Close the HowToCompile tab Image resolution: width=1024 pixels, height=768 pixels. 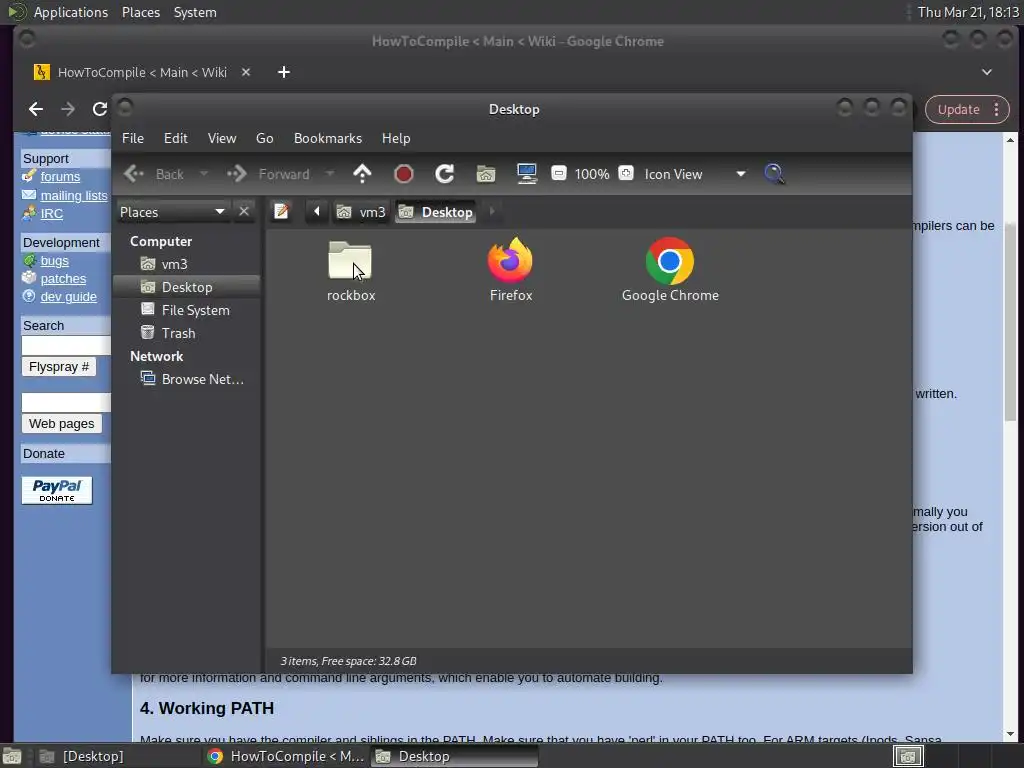point(246,72)
